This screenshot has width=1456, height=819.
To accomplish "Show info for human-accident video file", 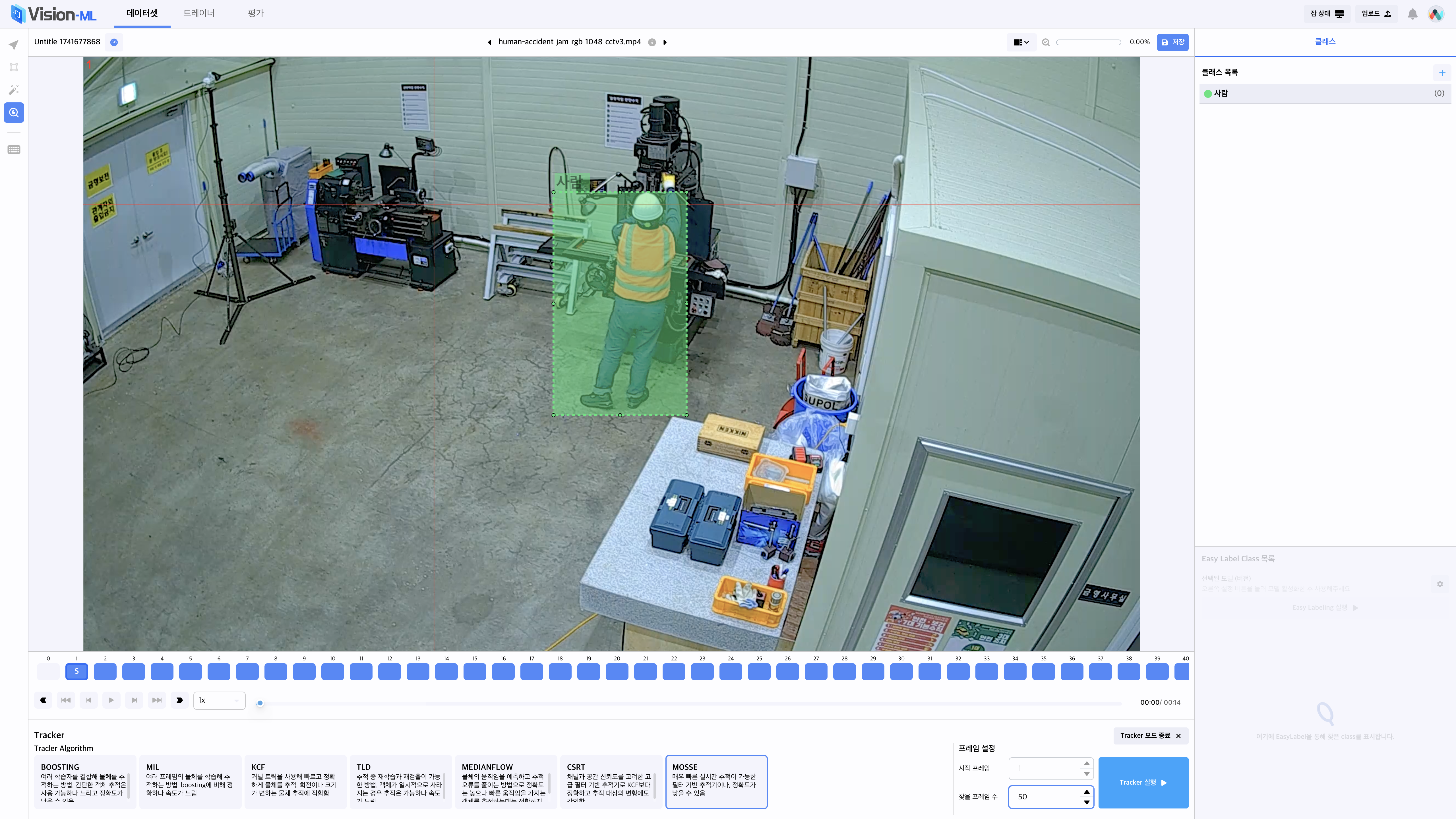I will click(x=652, y=42).
